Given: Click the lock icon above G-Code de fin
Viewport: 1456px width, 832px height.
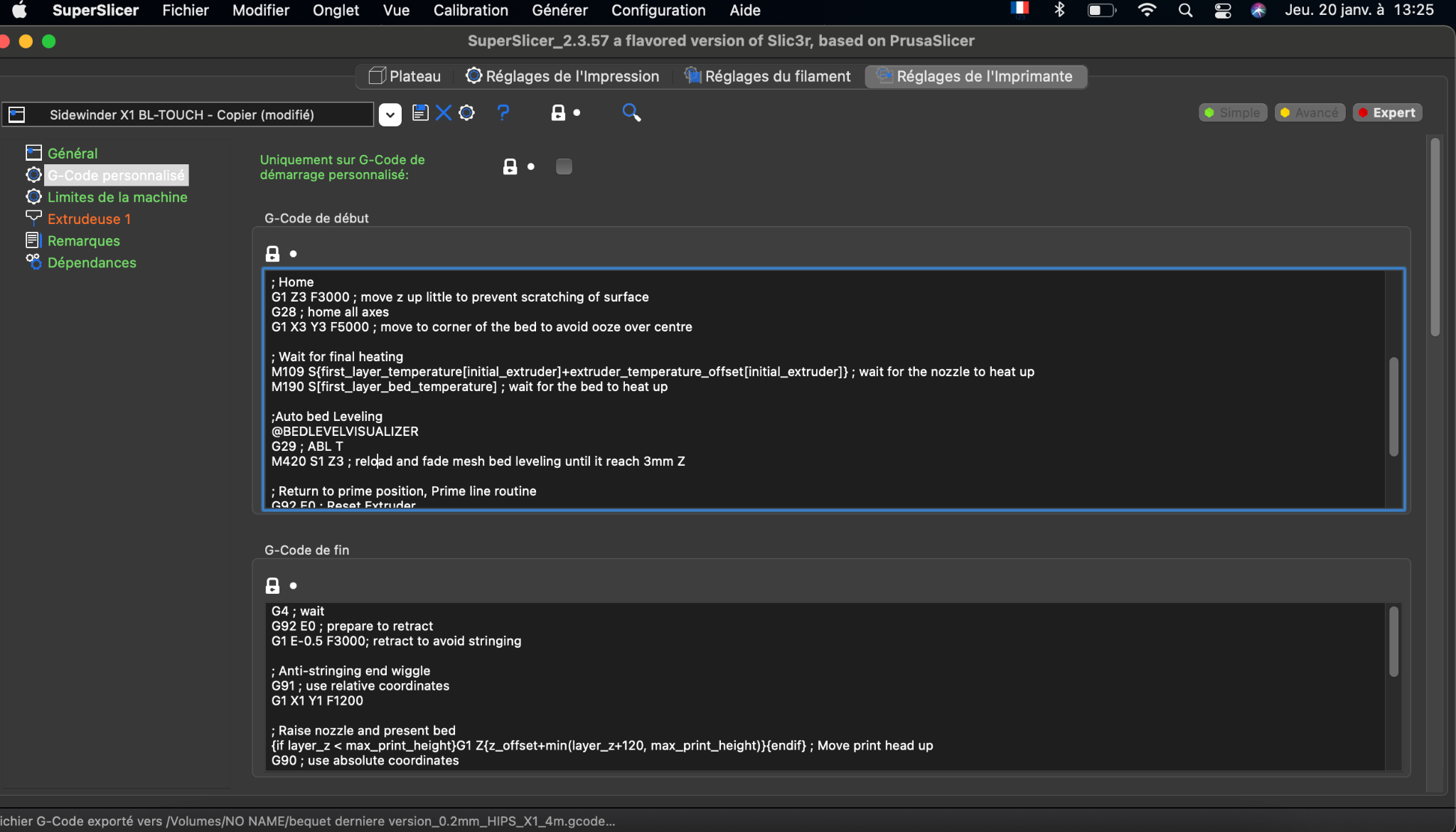Looking at the screenshot, I should (x=272, y=586).
